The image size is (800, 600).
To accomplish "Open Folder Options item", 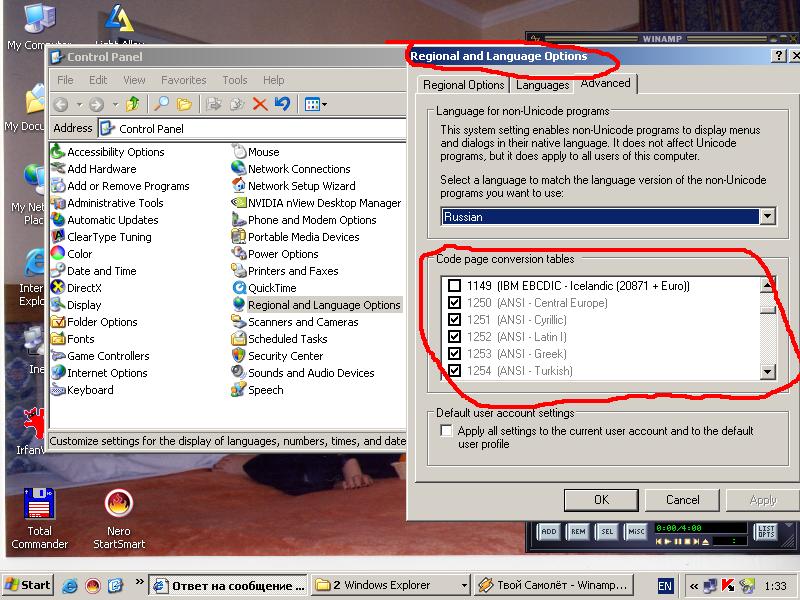I will (x=95, y=322).
